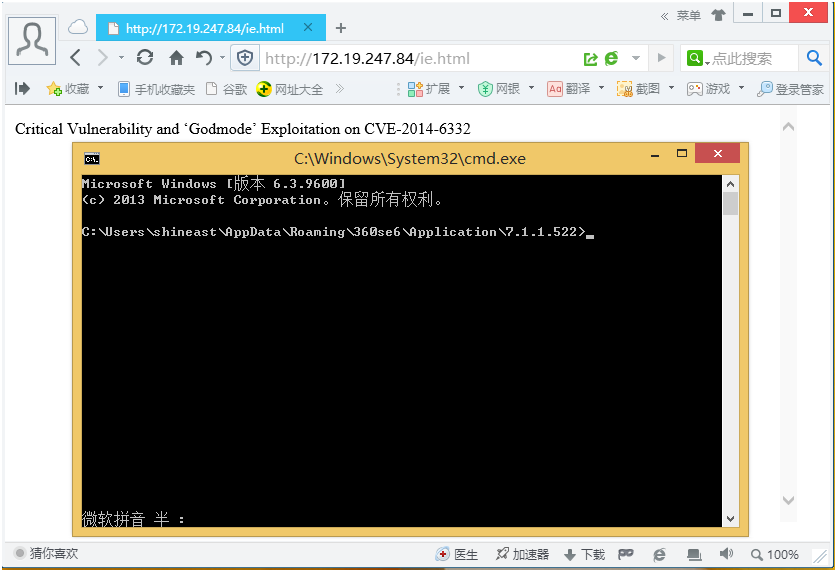
Task: Show more bookmarks with chevron
Action: [339, 89]
